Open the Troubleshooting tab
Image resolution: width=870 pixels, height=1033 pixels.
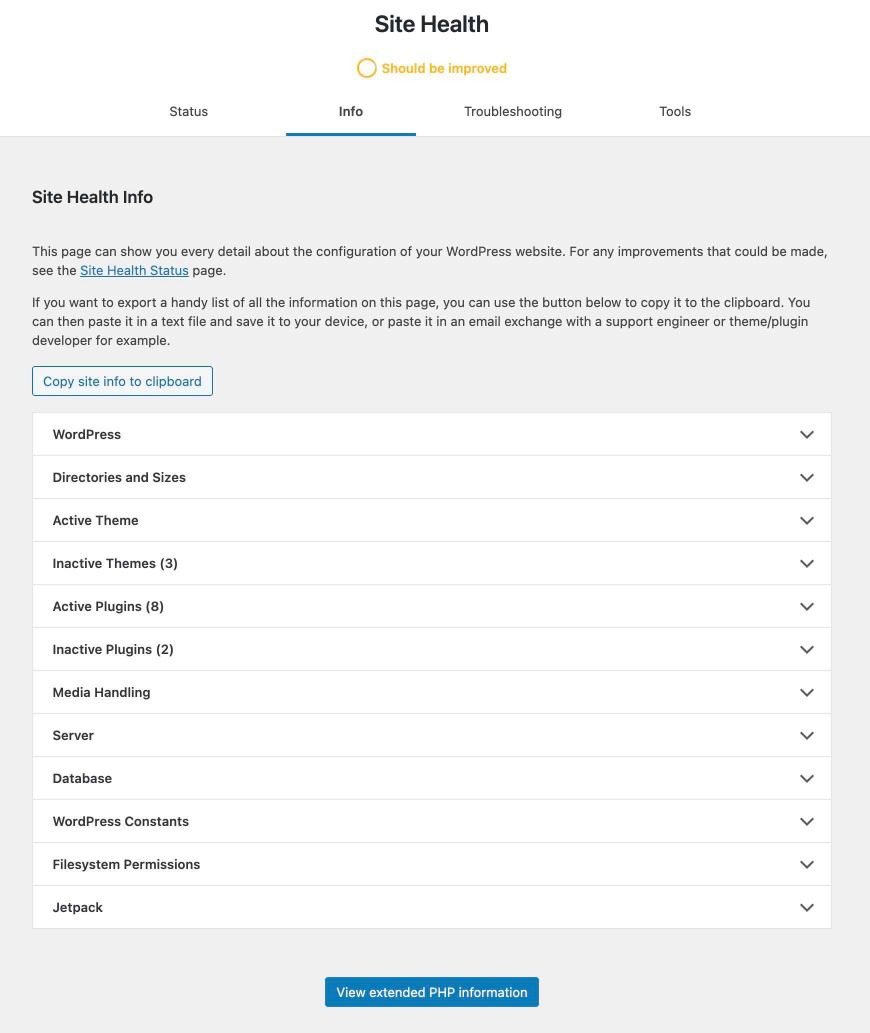513,112
